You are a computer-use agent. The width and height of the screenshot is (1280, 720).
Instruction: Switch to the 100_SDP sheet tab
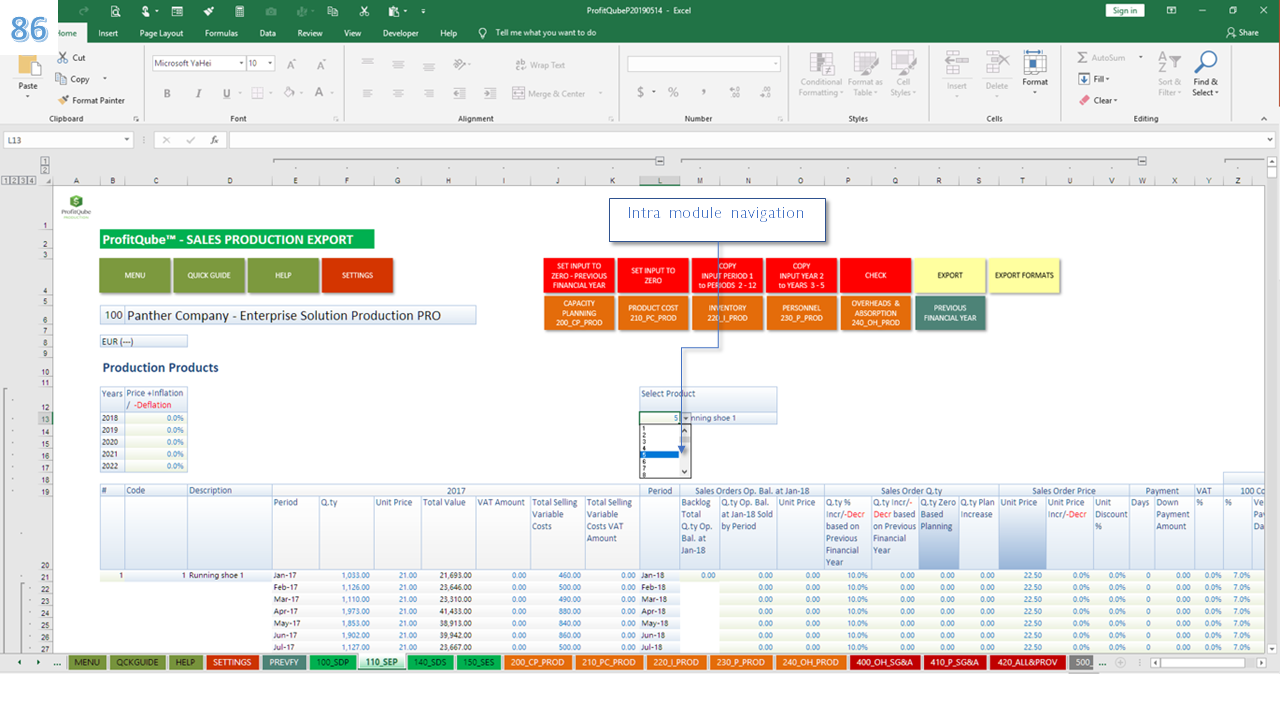tap(332, 662)
